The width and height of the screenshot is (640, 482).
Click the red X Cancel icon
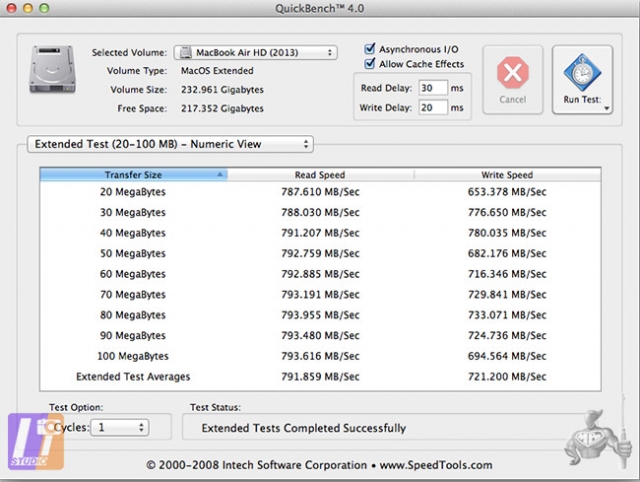coord(513,73)
